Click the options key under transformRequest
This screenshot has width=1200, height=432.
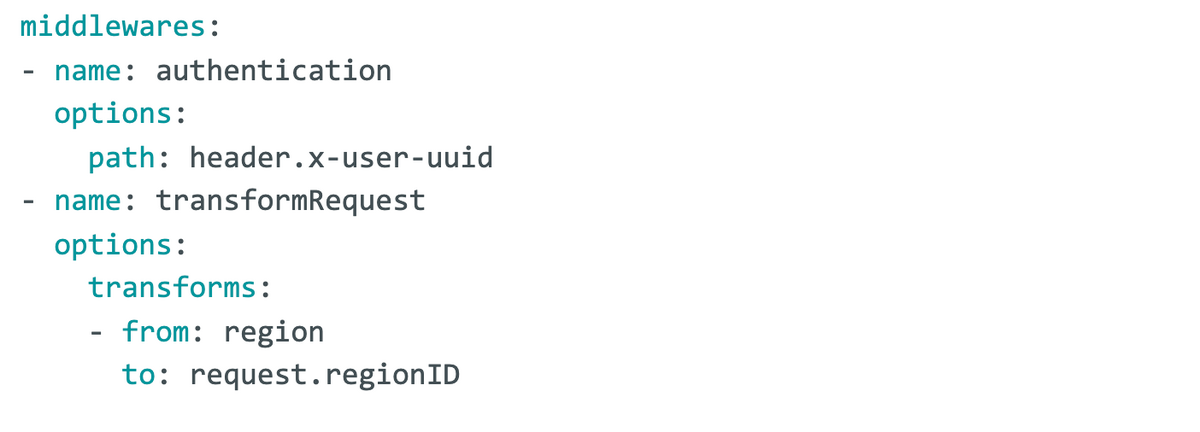(x=114, y=245)
